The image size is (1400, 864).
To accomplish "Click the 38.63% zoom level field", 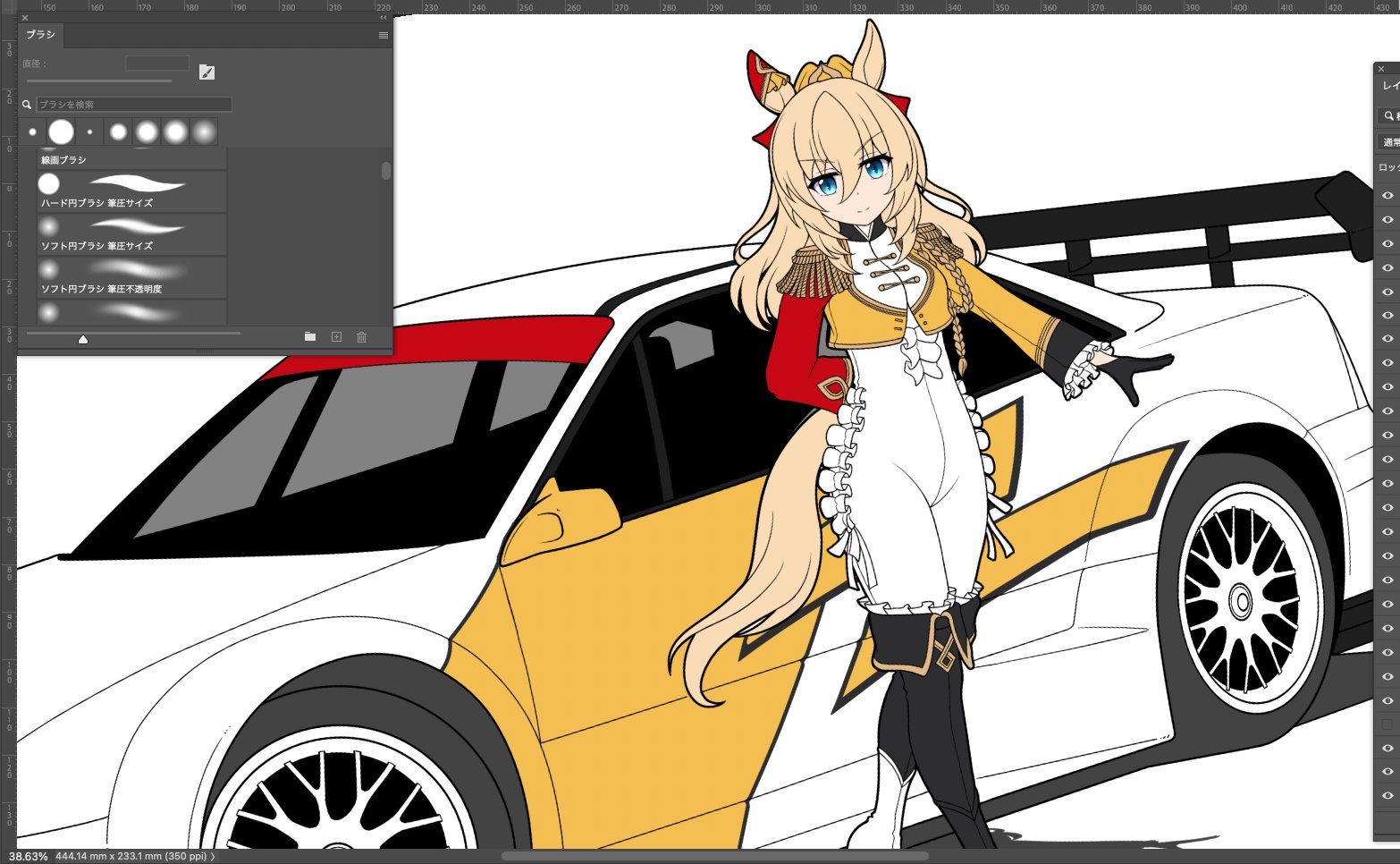I will coord(28,856).
